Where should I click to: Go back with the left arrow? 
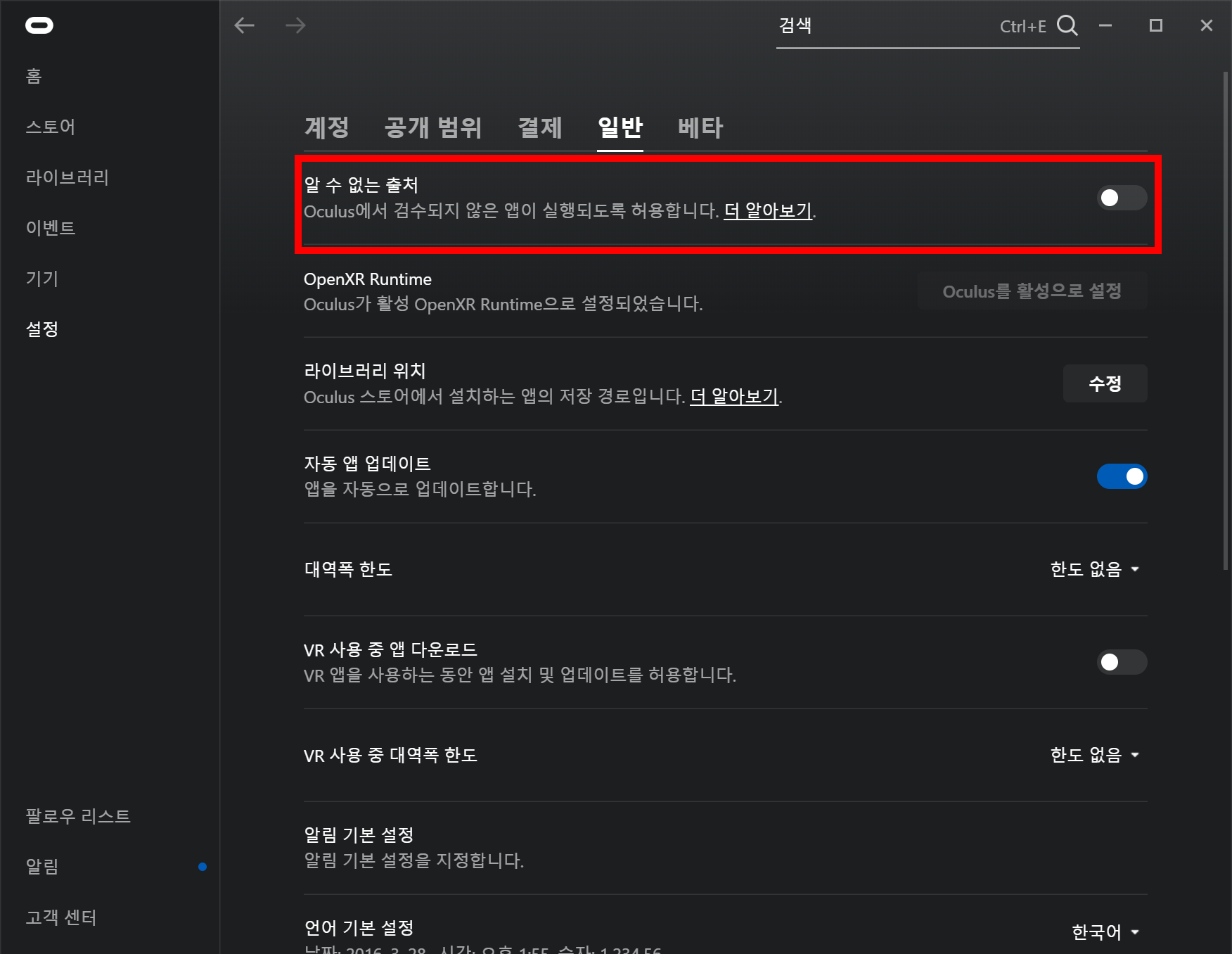[244, 25]
